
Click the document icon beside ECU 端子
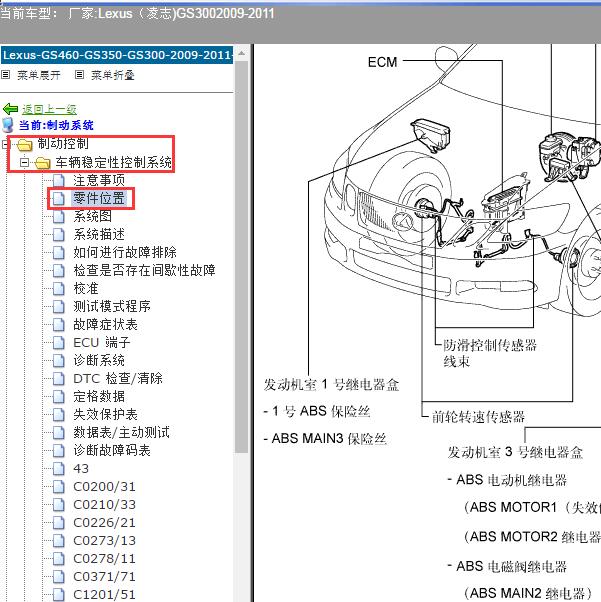pos(58,342)
